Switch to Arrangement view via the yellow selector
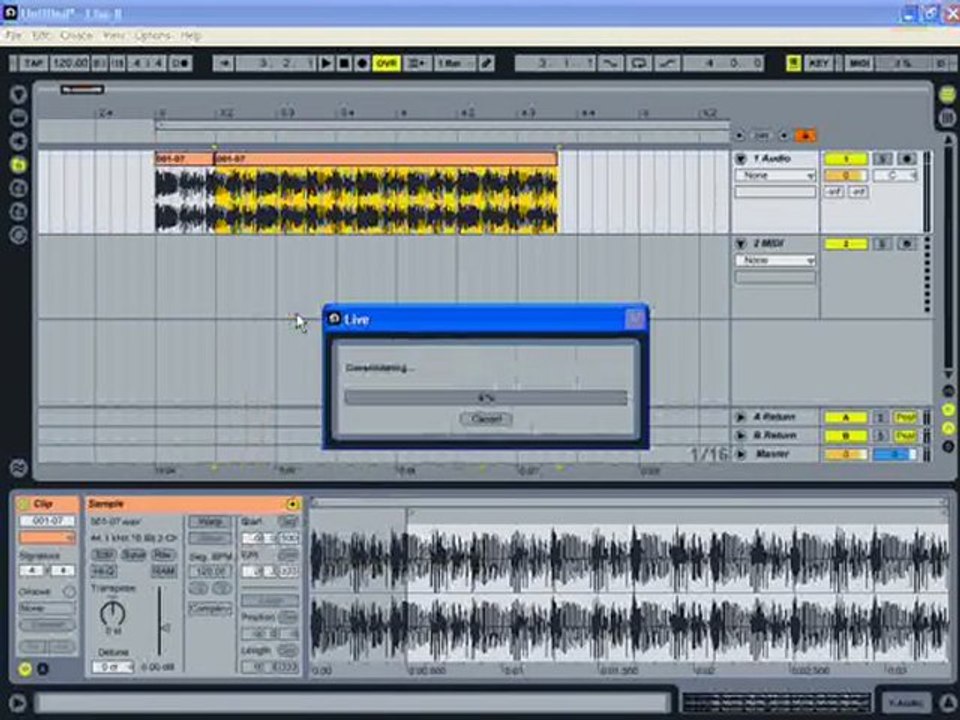960x720 pixels. tap(947, 94)
